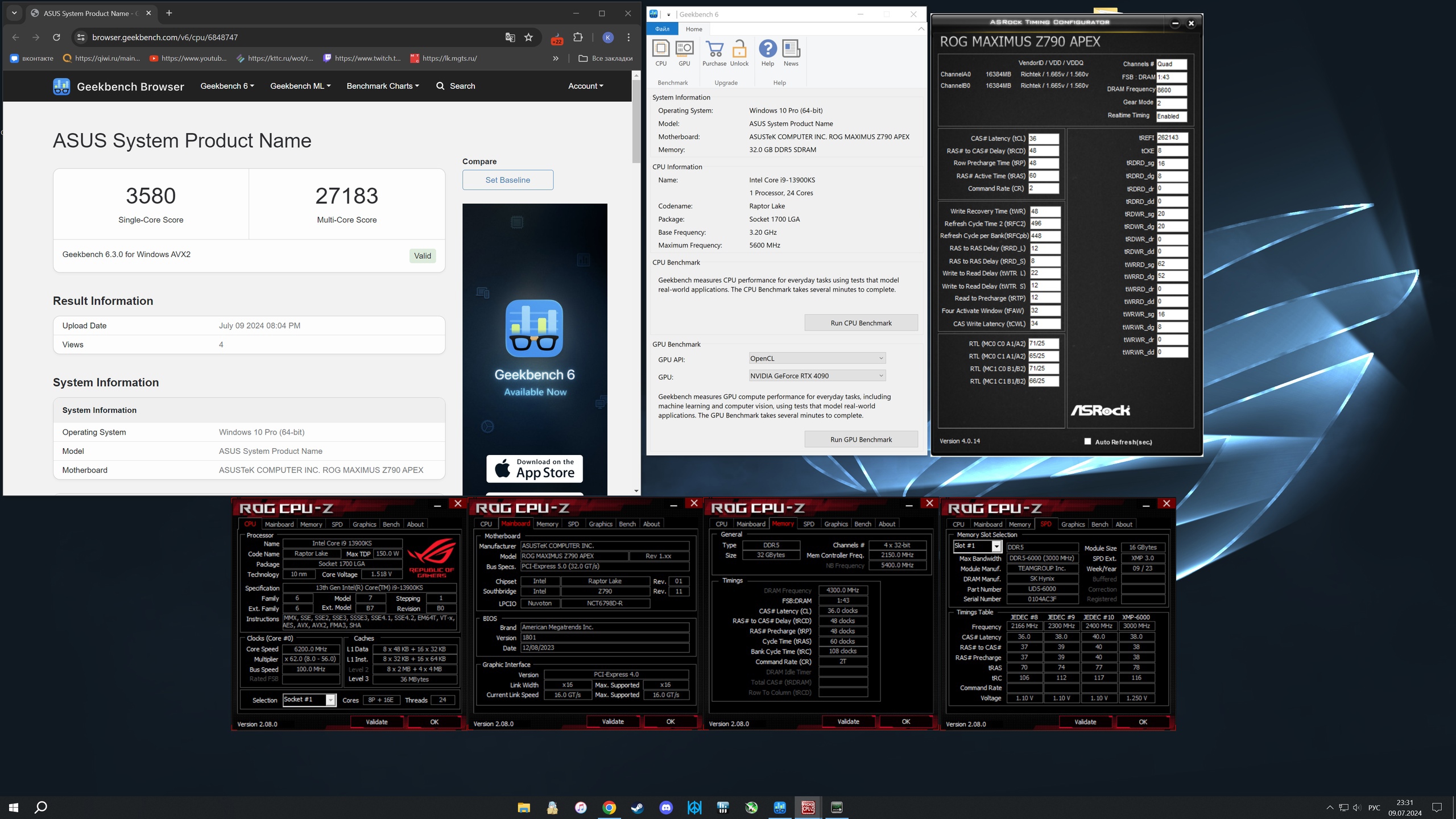1456x819 pixels.
Task: Collapse the Geekbench 6 ribbon
Action: [x=921, y=29]
